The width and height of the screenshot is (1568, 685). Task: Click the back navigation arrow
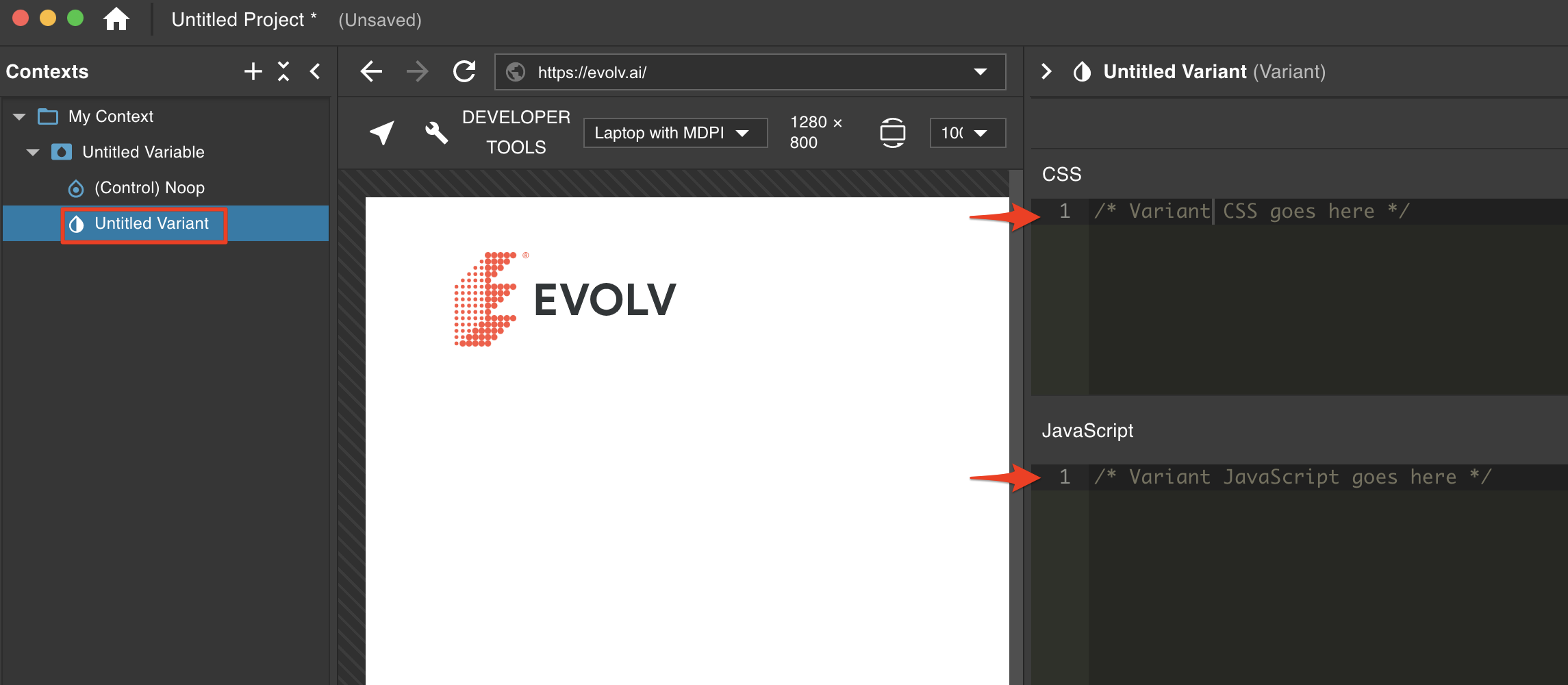370,71
